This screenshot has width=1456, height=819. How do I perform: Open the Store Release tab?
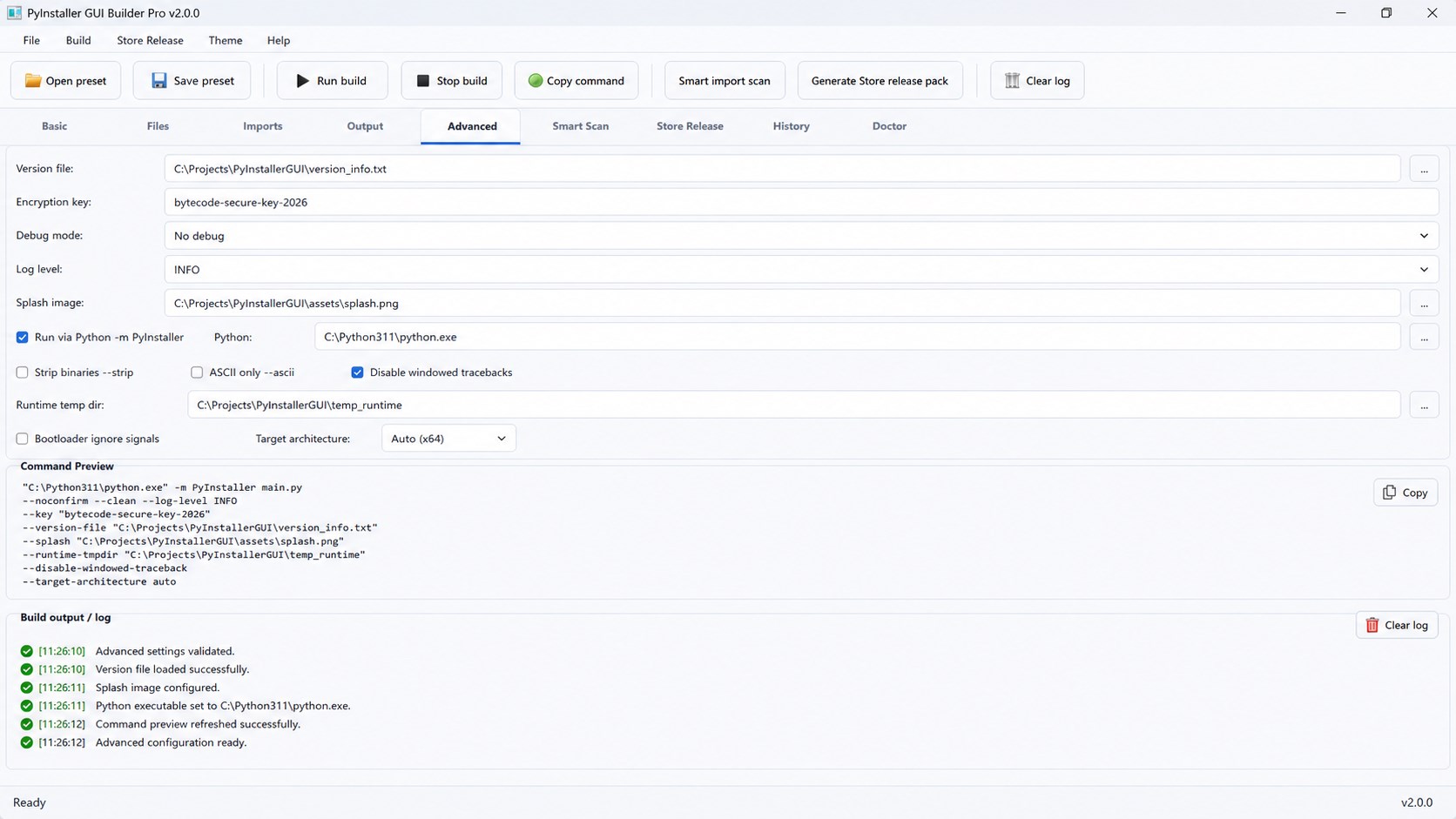(x=690, y=126)
